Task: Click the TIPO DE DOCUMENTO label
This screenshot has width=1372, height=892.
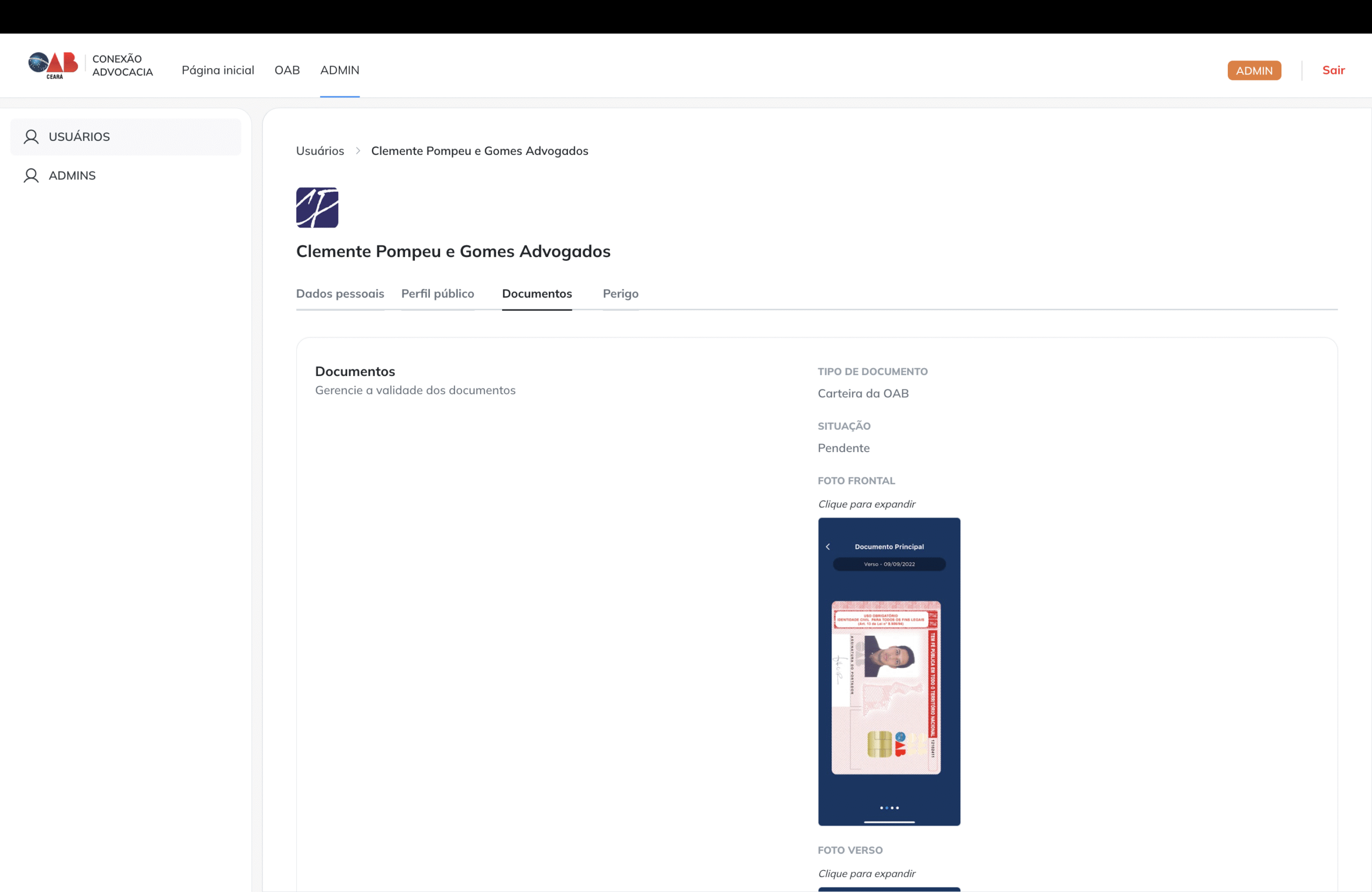Action: point(872,372)
